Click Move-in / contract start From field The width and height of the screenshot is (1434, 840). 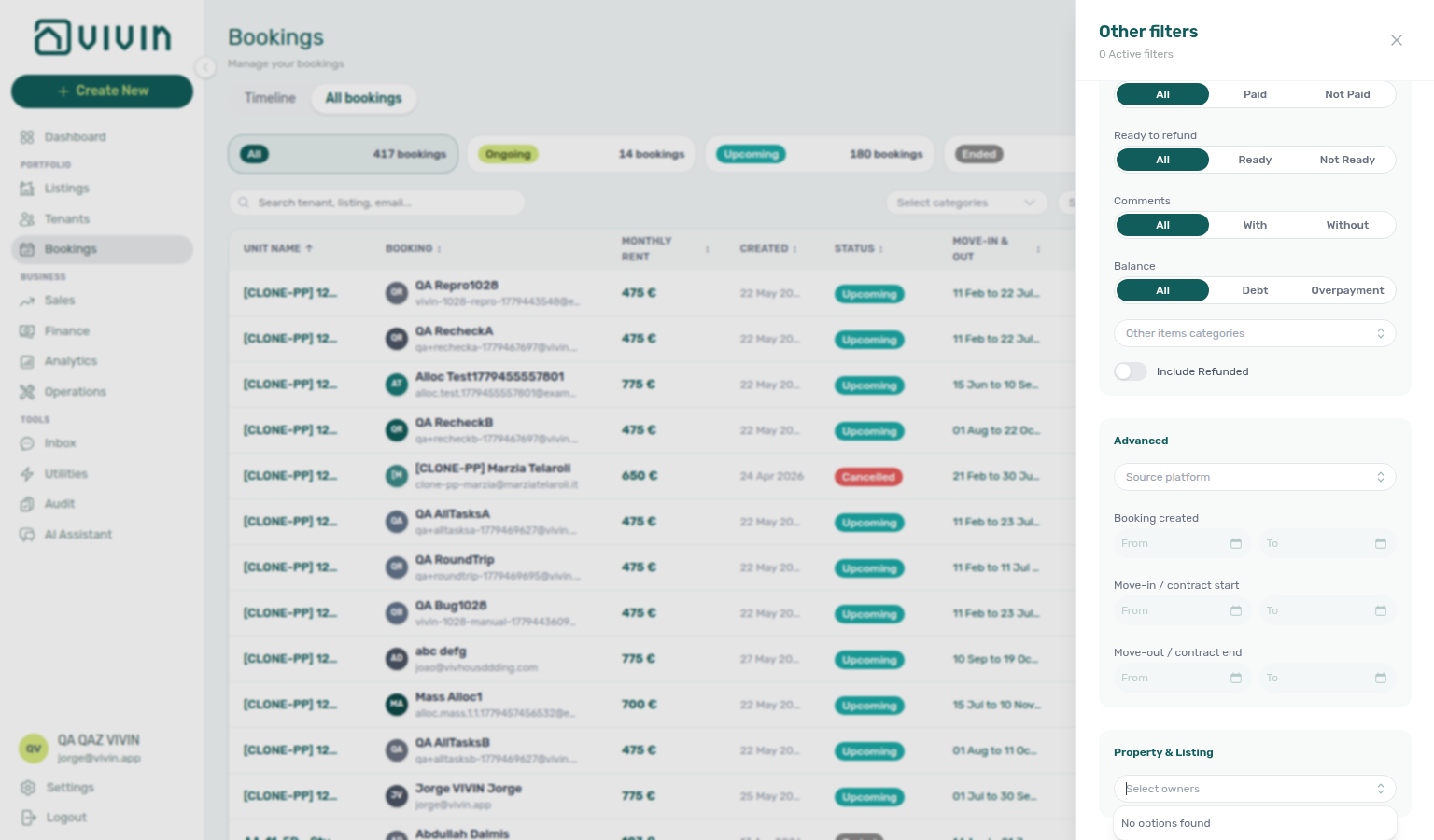click(1182, 610)
